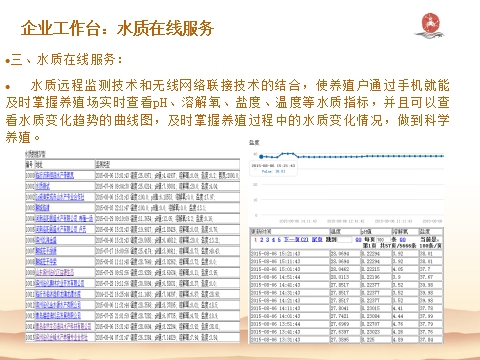Select the 2015-08-06 15:21:43 record row
Viewport: 480px width, 360px height.
pyautogui.click(x=347, y=254)
